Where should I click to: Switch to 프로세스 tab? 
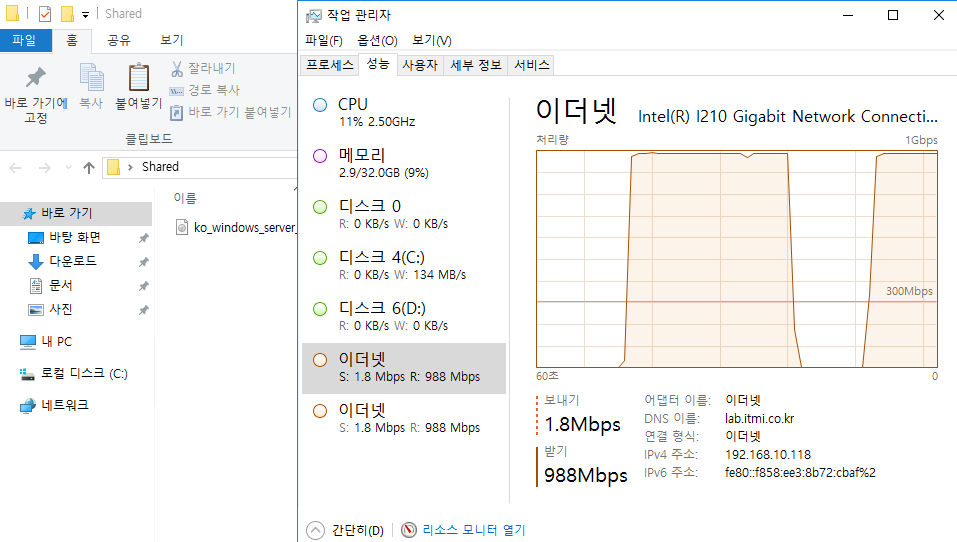[x=330, y=65]
